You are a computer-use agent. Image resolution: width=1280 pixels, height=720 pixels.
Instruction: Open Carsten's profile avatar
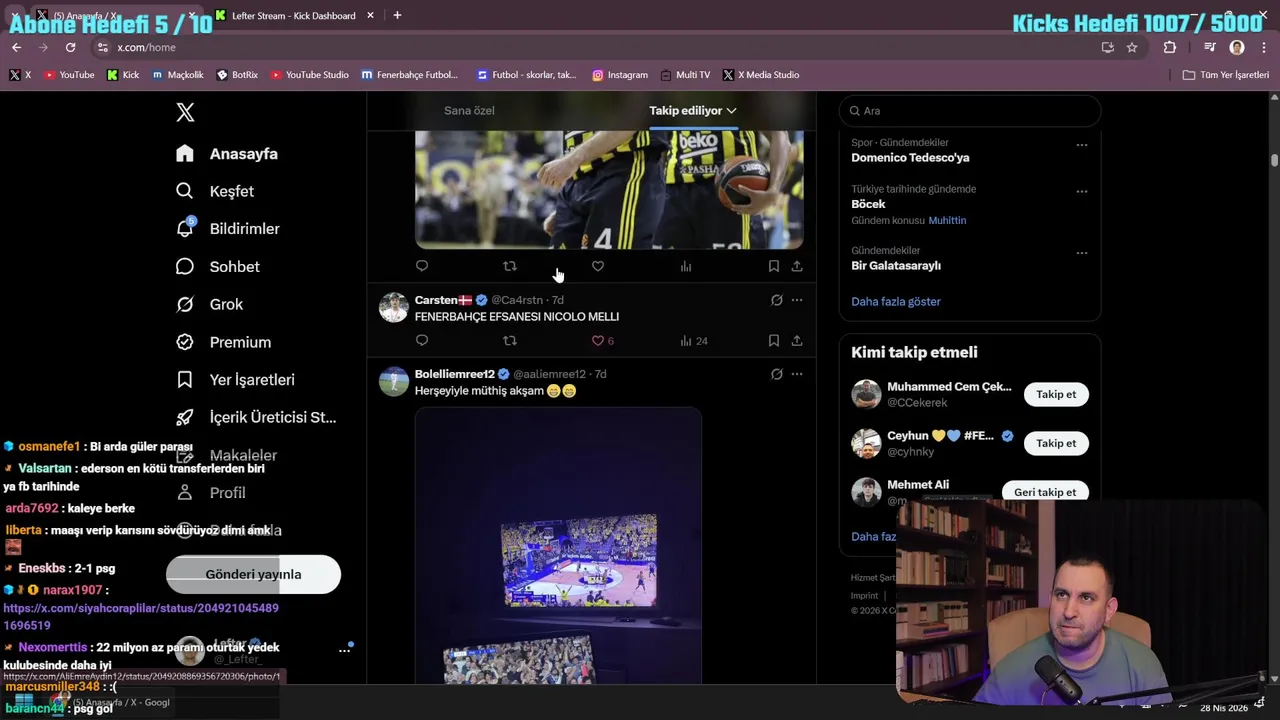pyautogui.click(x=394, y=308)
